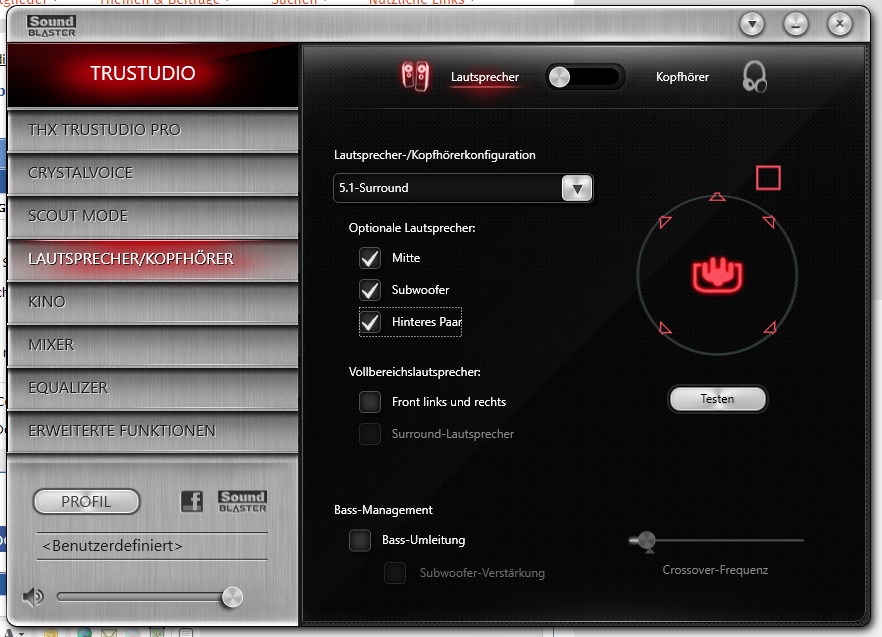Enable Front links und rechts checkbox
The width and height of the screenshot is (882, 637).
pos(370,402)
